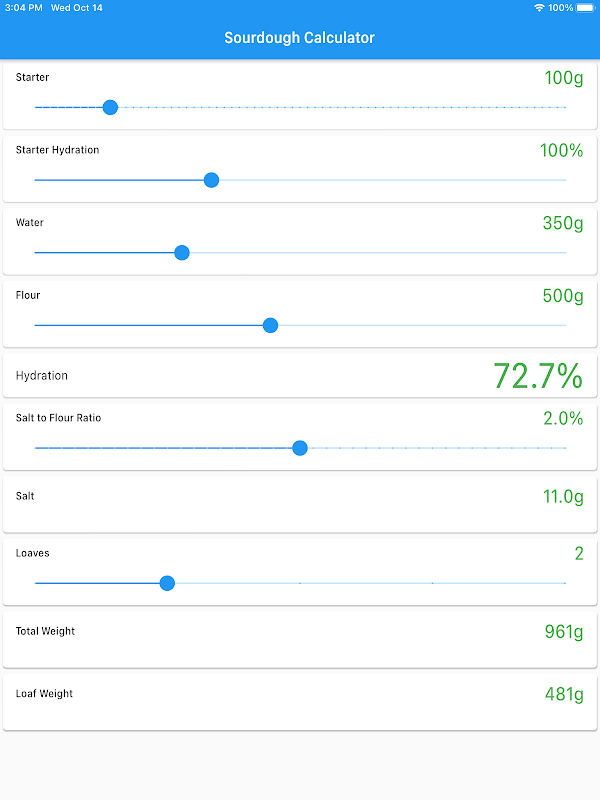Tap the 481g loaf weight value
Viewport: 600px width, 800px height.
[x=564, y=694]
